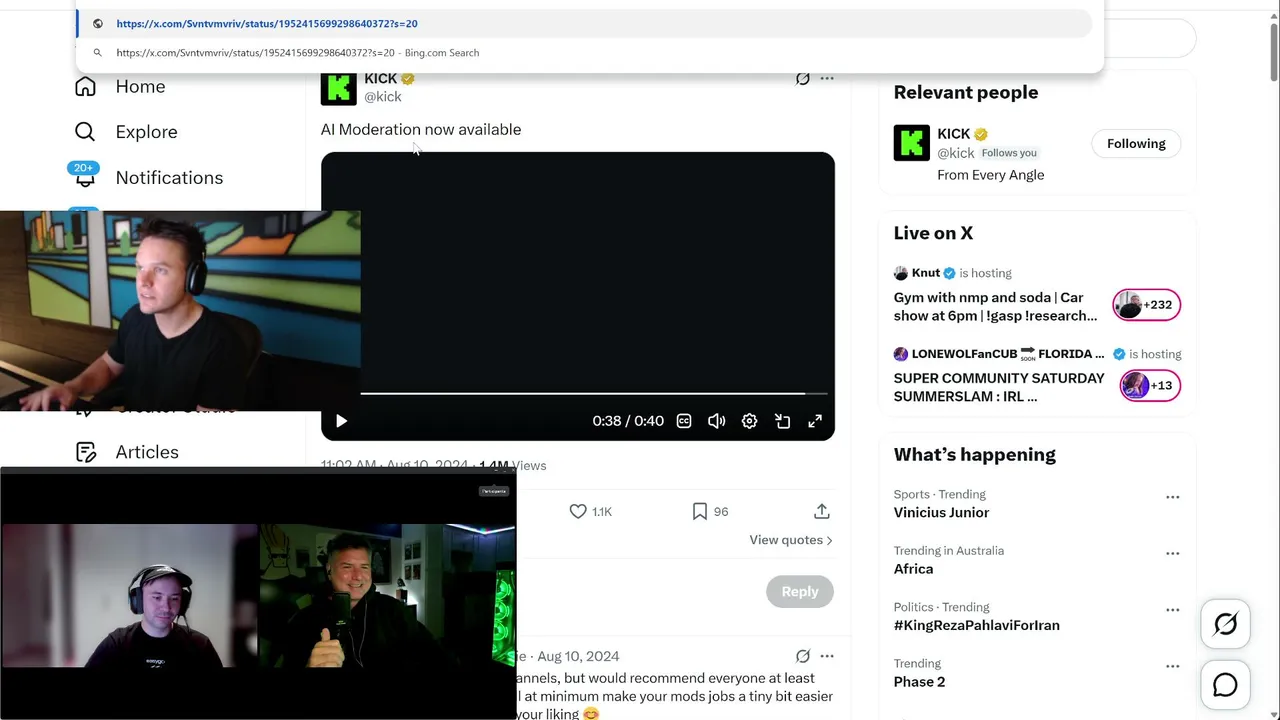1280x720 pixels.
Task: Open options for Africa trend
Action: pyautogui.click(x=1173, y=553)
